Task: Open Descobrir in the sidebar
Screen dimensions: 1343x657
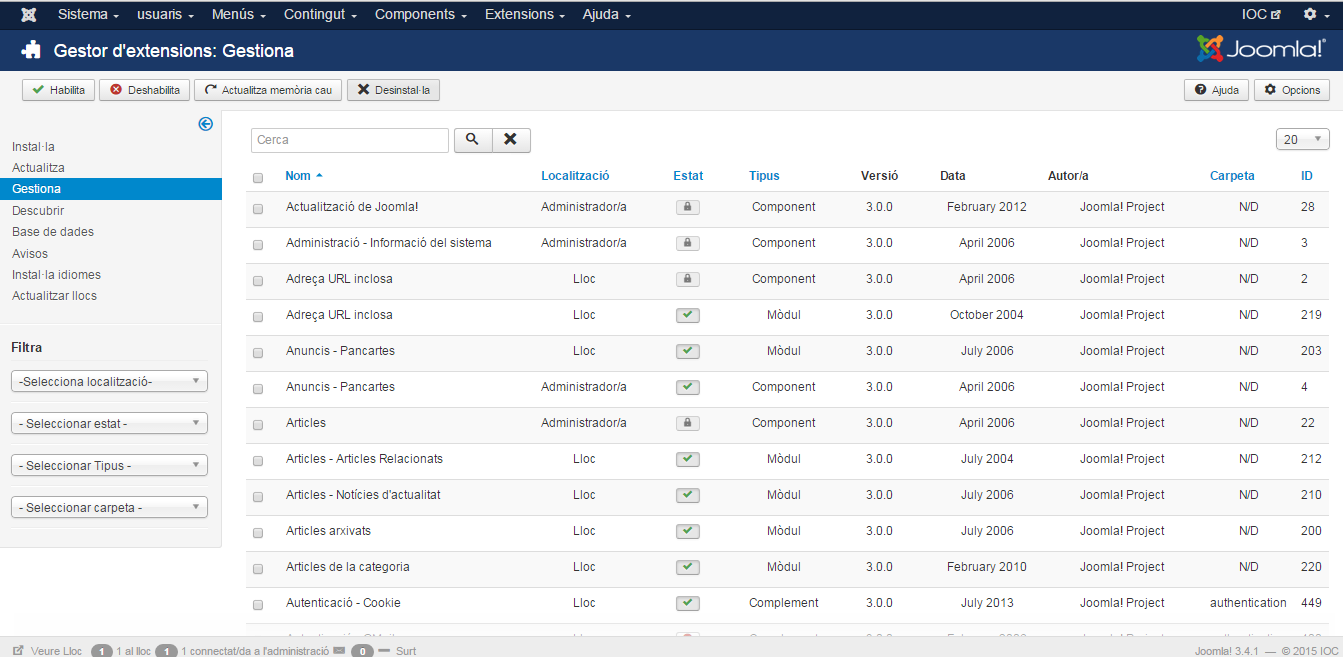Action: coord(38,211)
